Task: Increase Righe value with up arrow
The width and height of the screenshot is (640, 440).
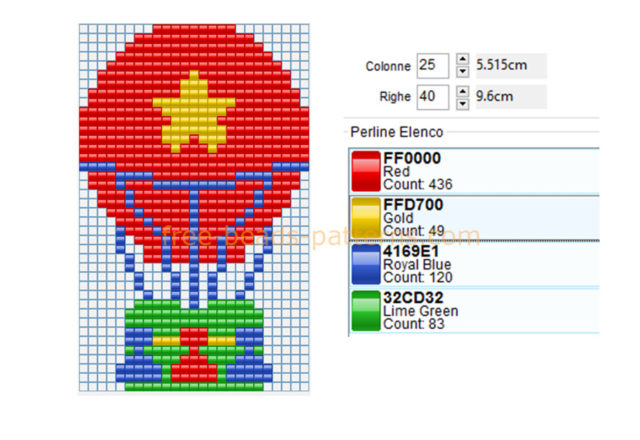Action: click(x=462, y=91)
